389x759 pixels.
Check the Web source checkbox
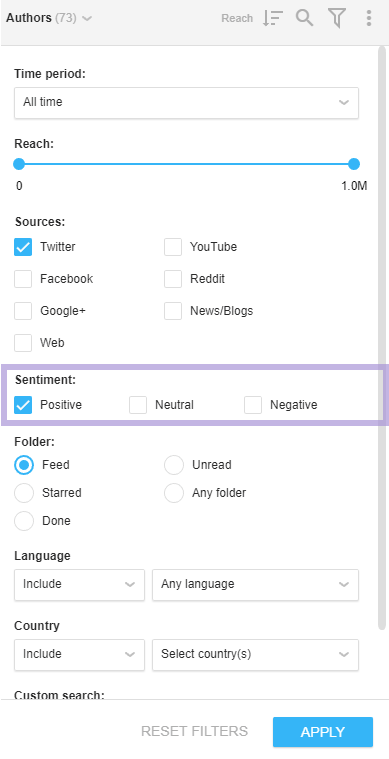[23, 343]
